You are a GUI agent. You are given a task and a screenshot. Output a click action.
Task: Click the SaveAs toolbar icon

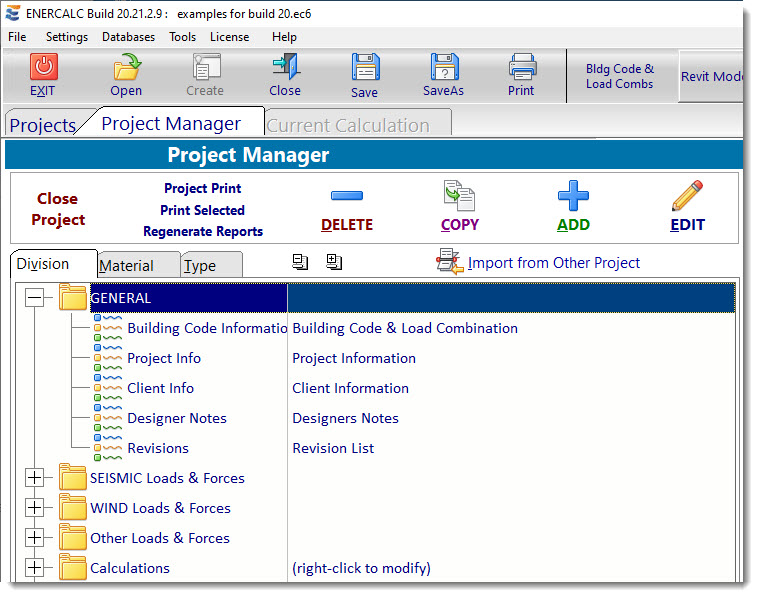[x=444, y=67]
